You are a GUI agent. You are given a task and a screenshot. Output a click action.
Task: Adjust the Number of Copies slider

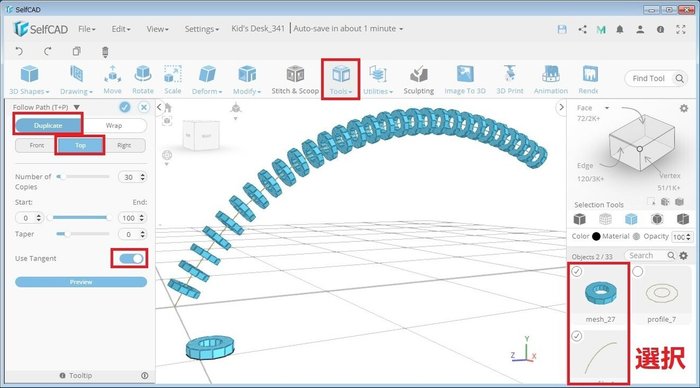click(83, 177)
